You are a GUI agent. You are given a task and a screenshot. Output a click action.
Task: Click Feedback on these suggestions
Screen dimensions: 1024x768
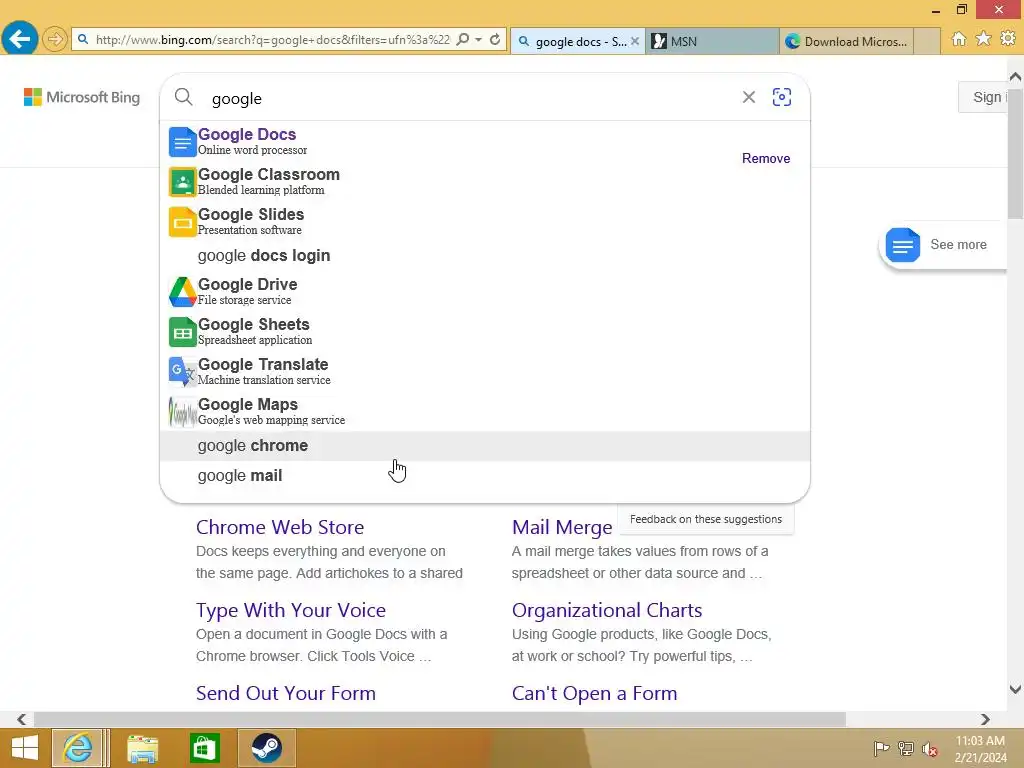pos(705,519)
